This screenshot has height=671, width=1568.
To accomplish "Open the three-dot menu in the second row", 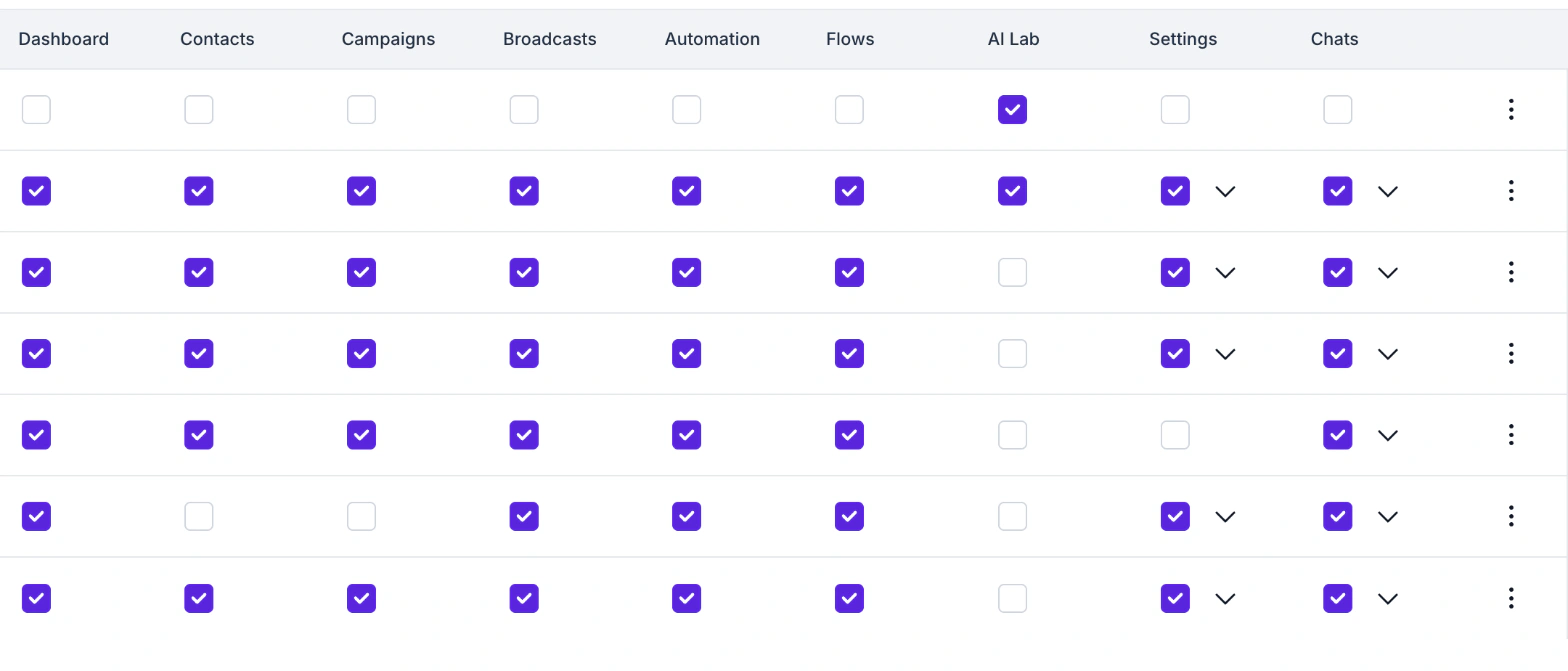I will pyautogui.click(x=1511, y=191).
